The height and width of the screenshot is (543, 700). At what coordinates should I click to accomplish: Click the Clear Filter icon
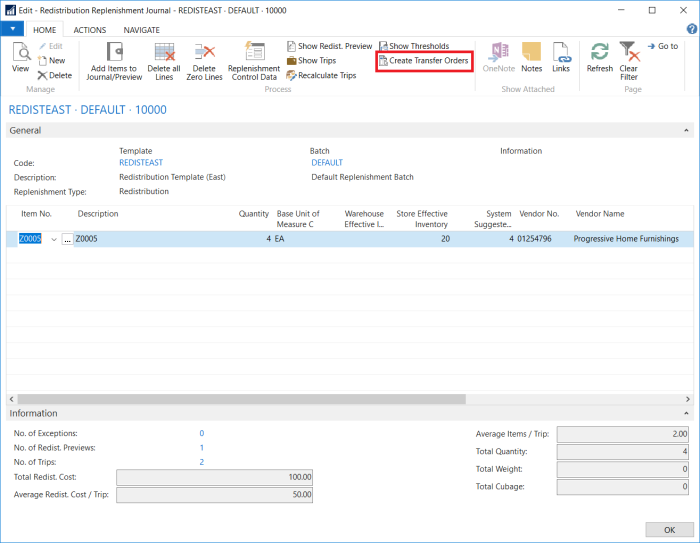pyautogui.click(x=628, y=58)
